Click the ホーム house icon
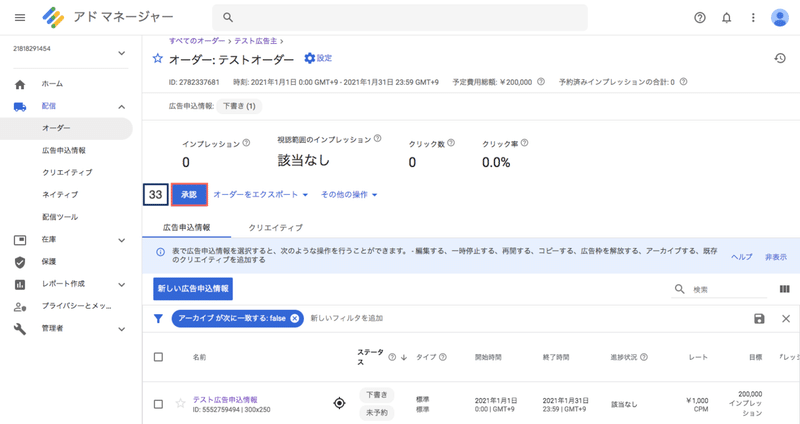Viewport: 800px width, 424px height. [20, 84]
